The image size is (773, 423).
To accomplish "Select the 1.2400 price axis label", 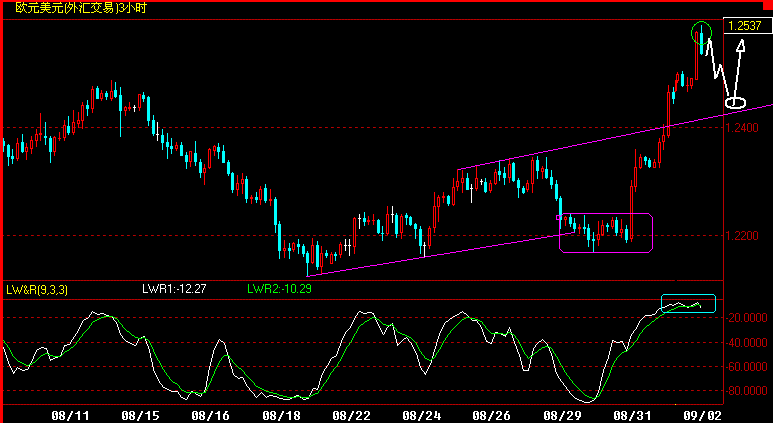I will tap(741, 128).
